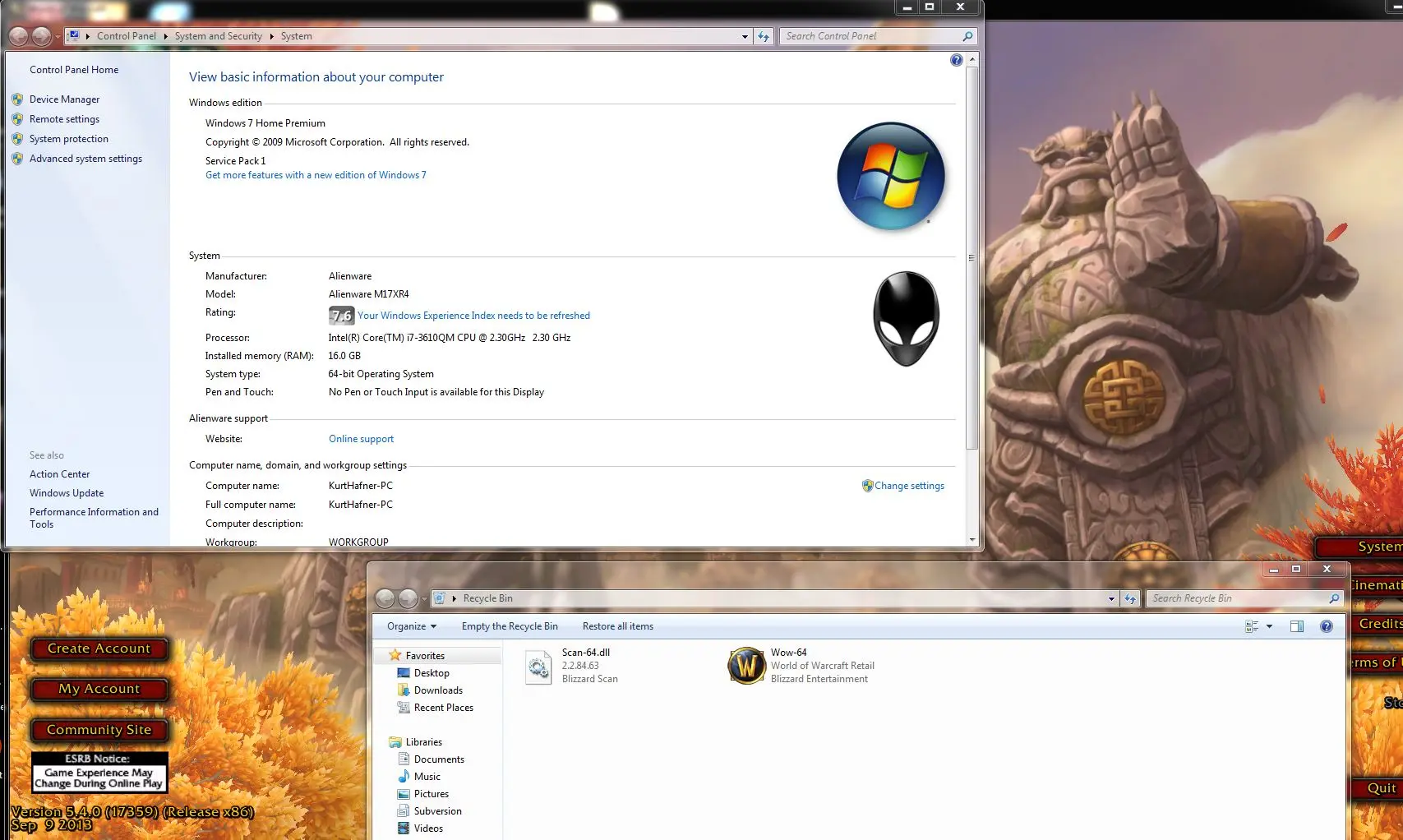Click Restore all items
The image size is (1403, 840).
(618, 626)
